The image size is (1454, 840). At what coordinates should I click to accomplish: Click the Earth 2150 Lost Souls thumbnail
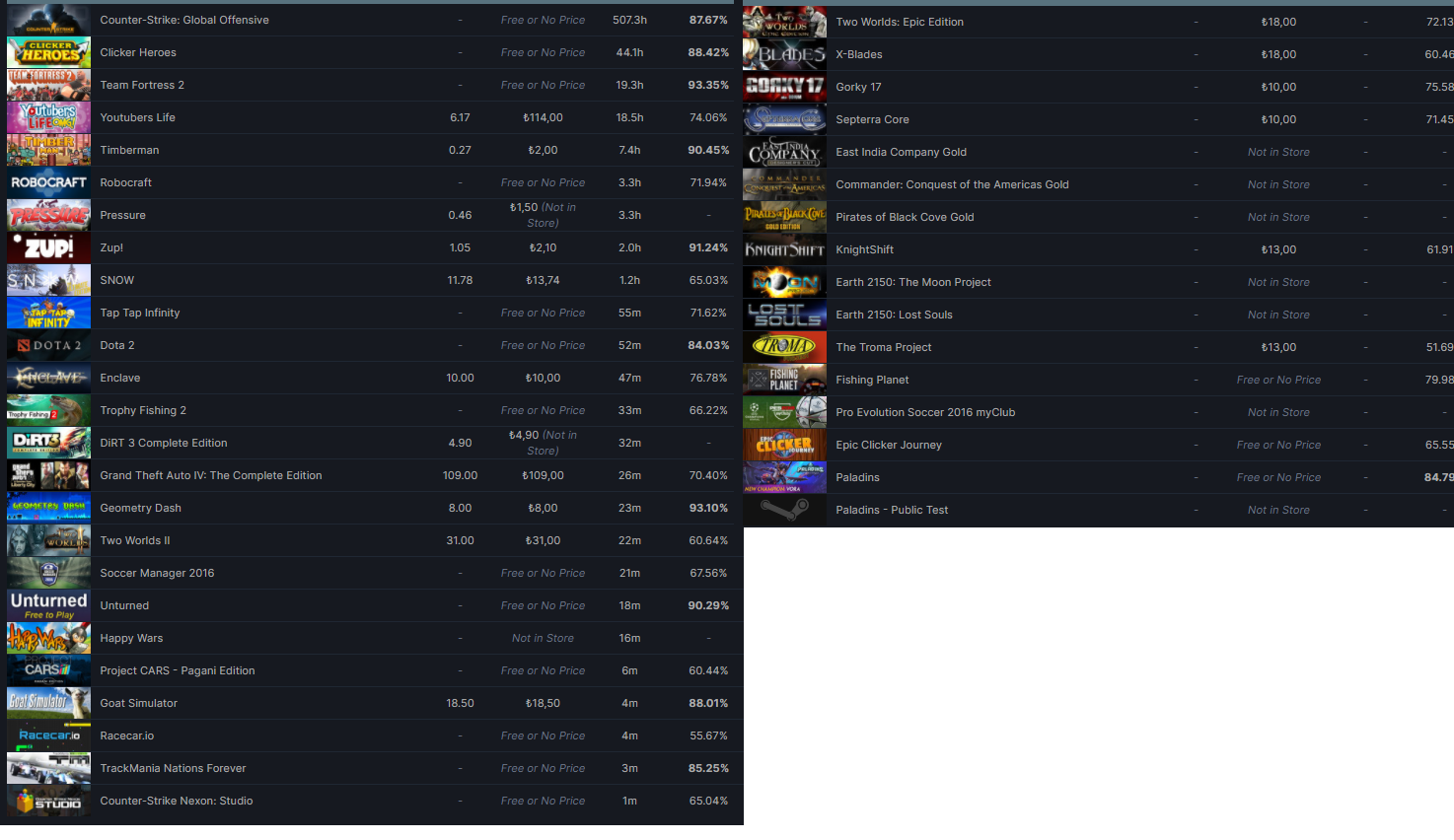coord(784,315)
